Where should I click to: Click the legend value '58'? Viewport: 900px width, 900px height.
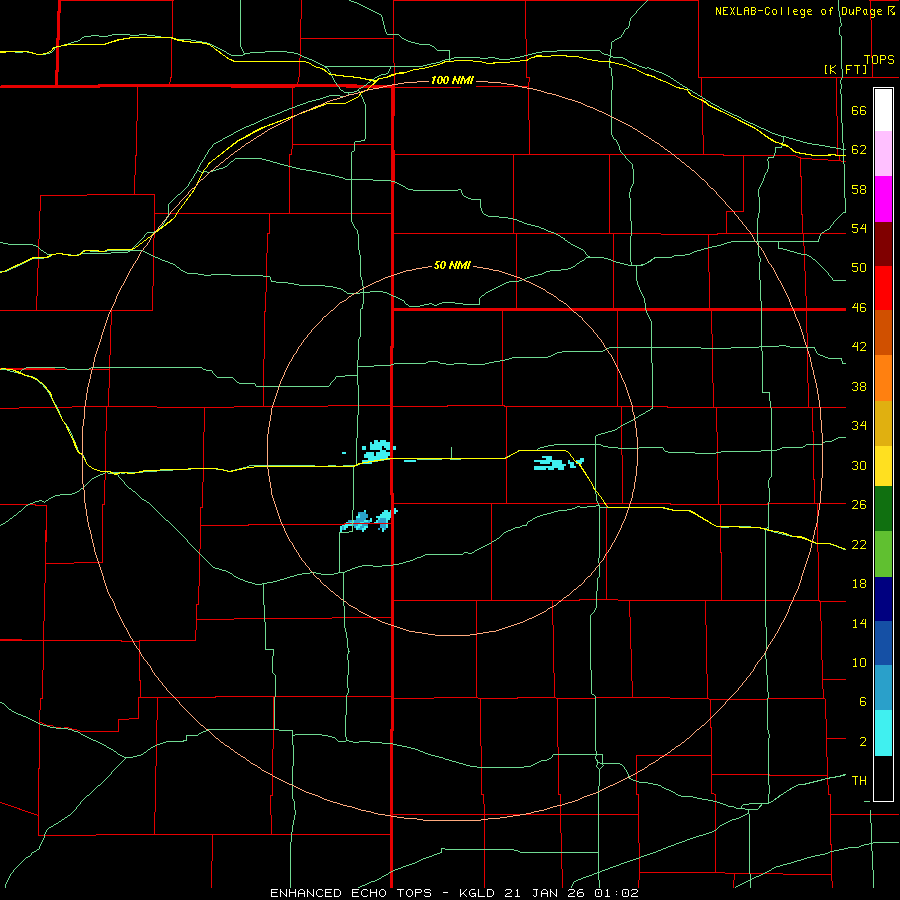[859, 189]
